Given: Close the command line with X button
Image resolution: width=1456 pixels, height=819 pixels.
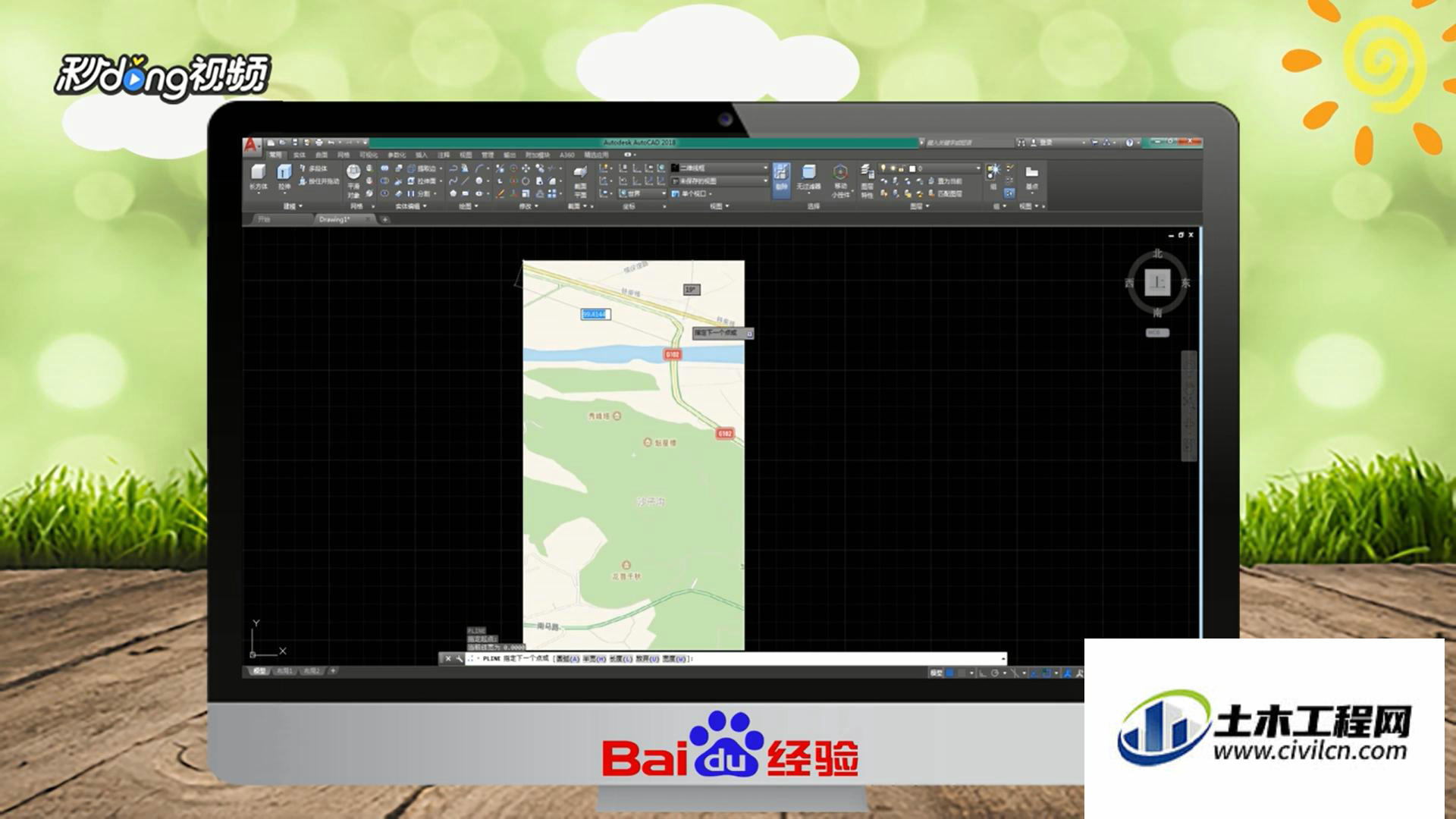Looking at the screenshot, I should [448, 659].
